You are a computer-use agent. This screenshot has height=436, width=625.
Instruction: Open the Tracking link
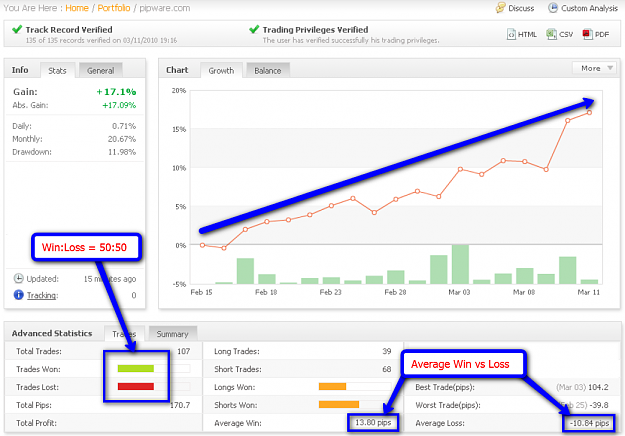point(42,295)
